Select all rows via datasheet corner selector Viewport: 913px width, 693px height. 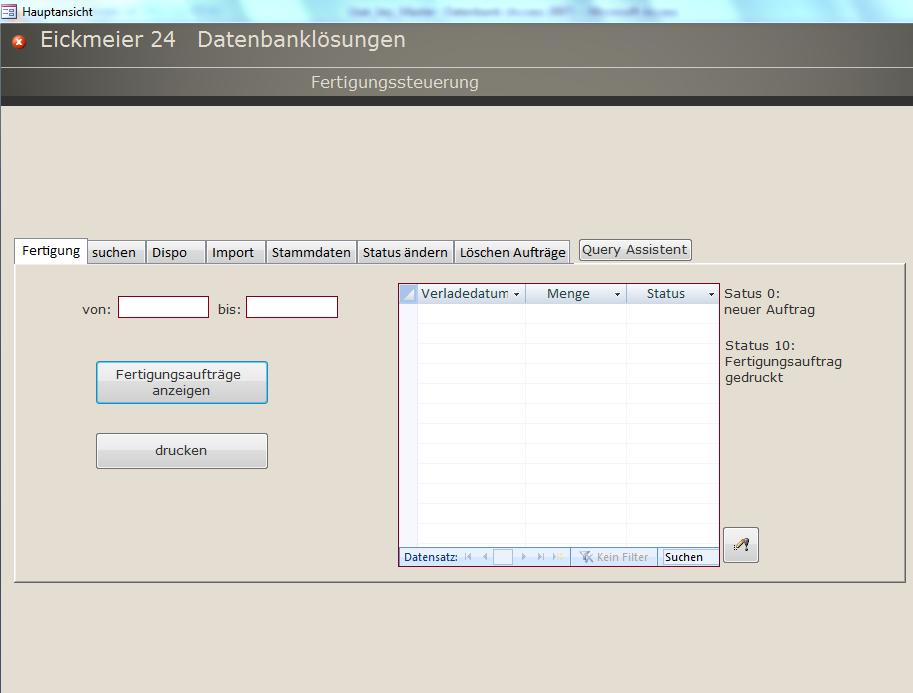point(409,294)
